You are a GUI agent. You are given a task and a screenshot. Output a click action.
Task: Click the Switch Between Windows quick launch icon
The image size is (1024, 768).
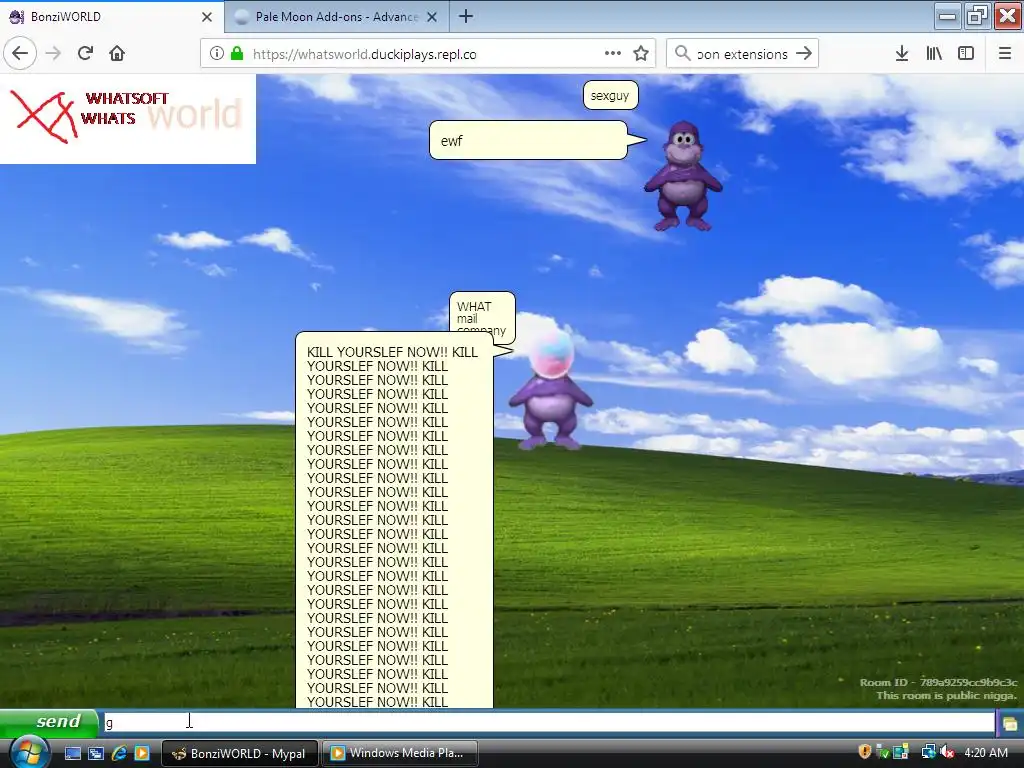pyautogui.click(x=95, y=753)
